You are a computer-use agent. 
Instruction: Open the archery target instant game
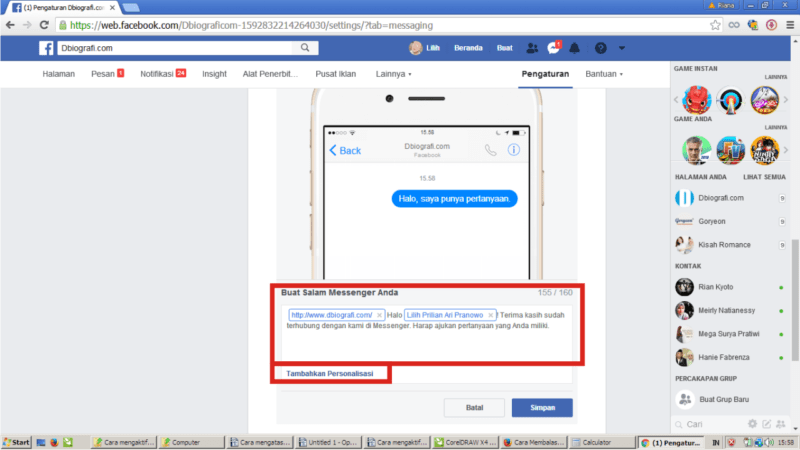coord(730,100)
